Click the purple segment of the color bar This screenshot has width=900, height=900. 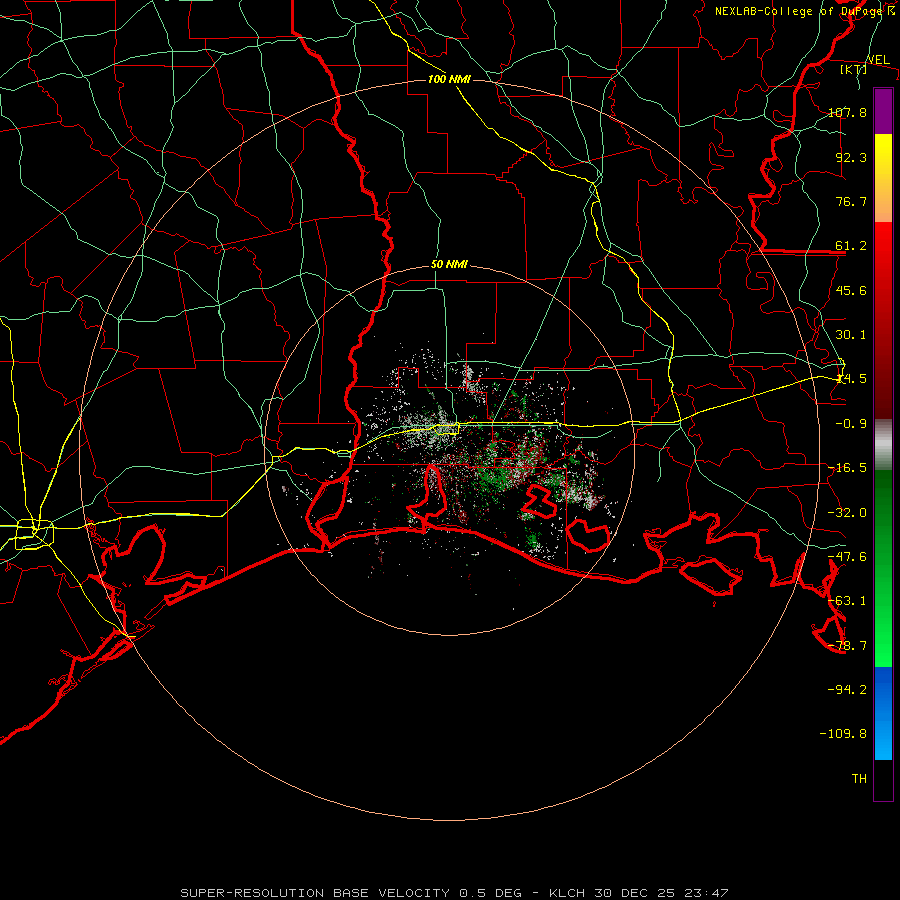pyautogui.click(x=883, y=111)
